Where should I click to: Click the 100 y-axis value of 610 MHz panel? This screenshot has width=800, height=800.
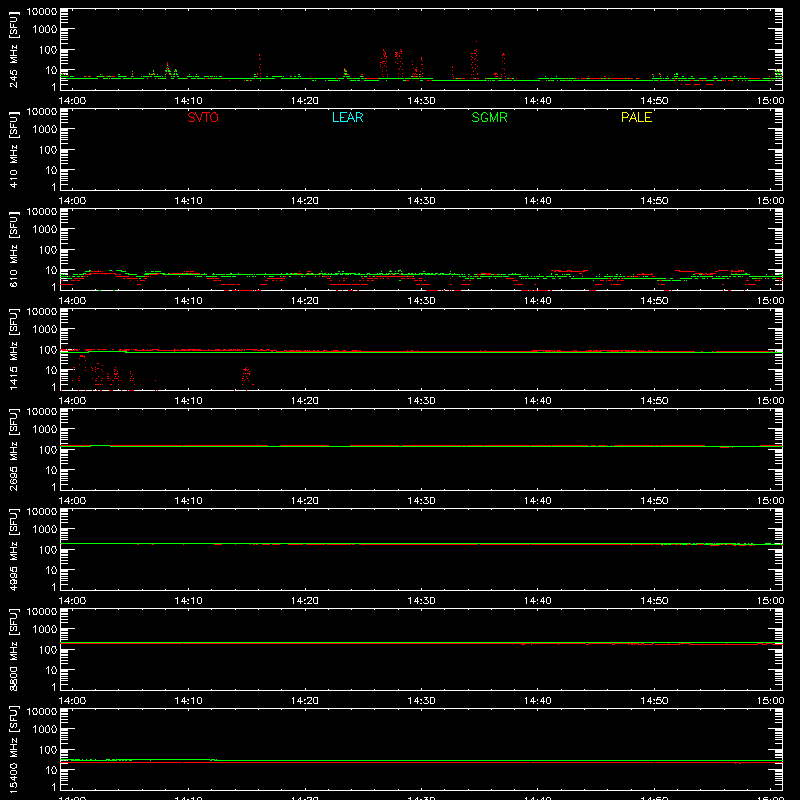[48, 249]
